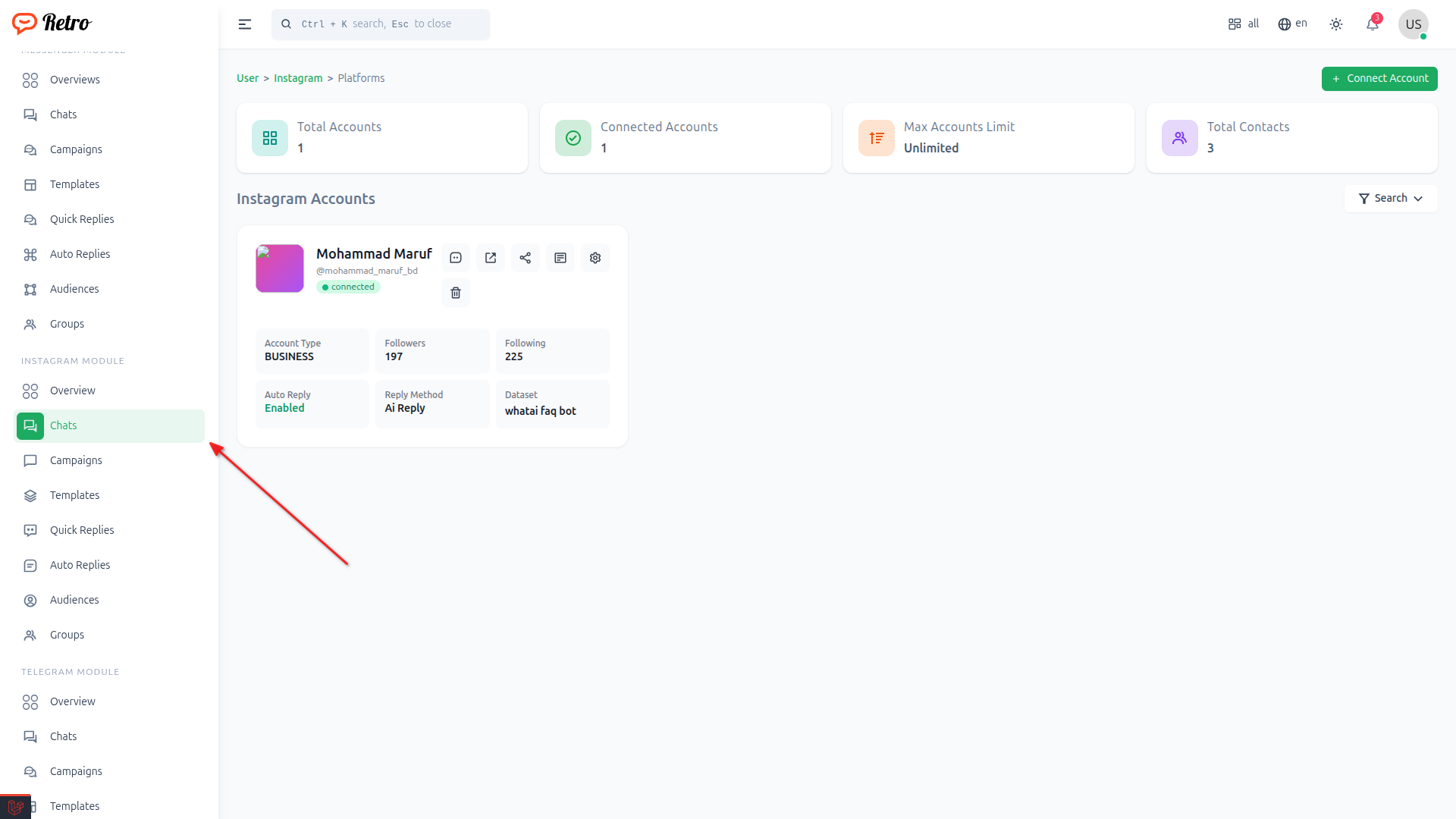Go to Telegram module Overview
Viewport: 1456px width, 819px height.
pyautogui.click(x=73, y=701)
